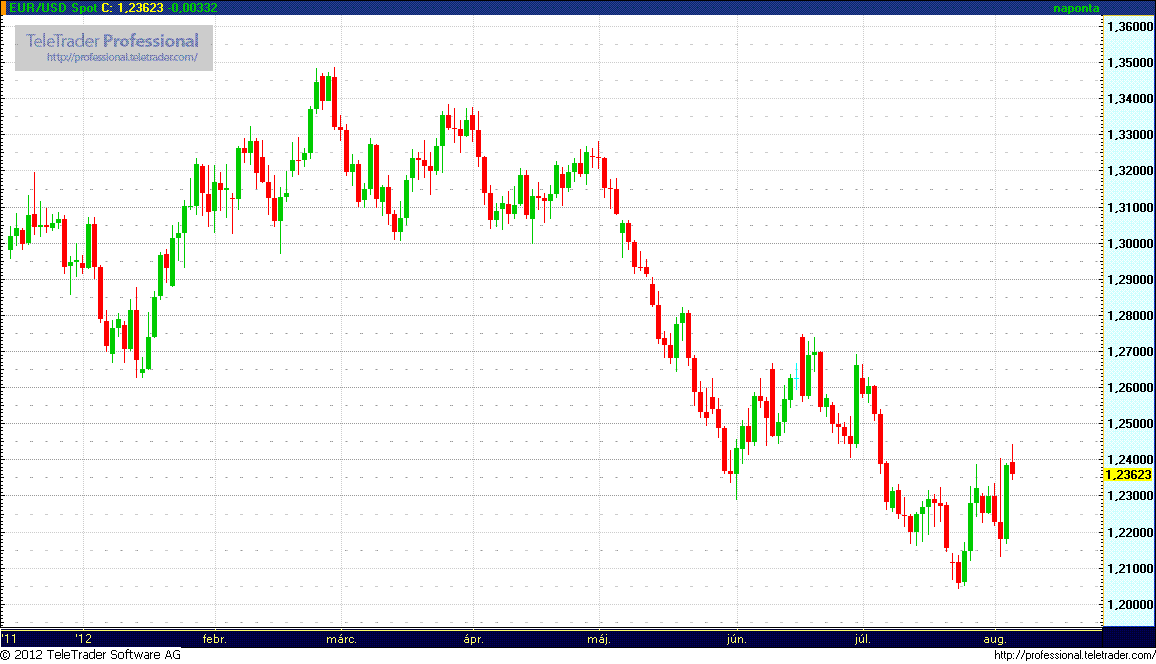The image size is (1156, 664).
Task: Click the 1,30000 price axis label
Action: click(x=1130, y=244)
